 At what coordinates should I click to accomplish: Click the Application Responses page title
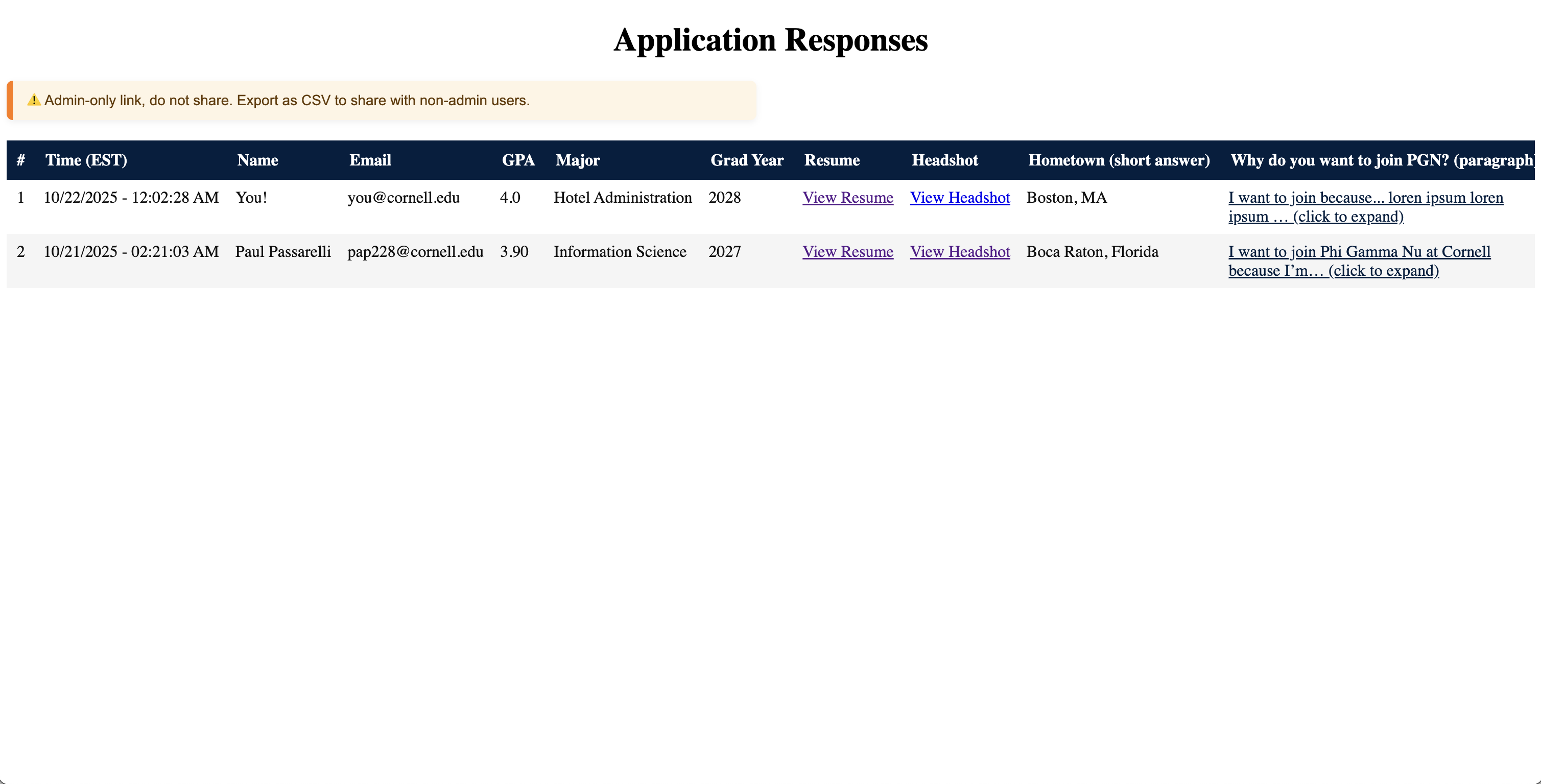coord(770,40)
